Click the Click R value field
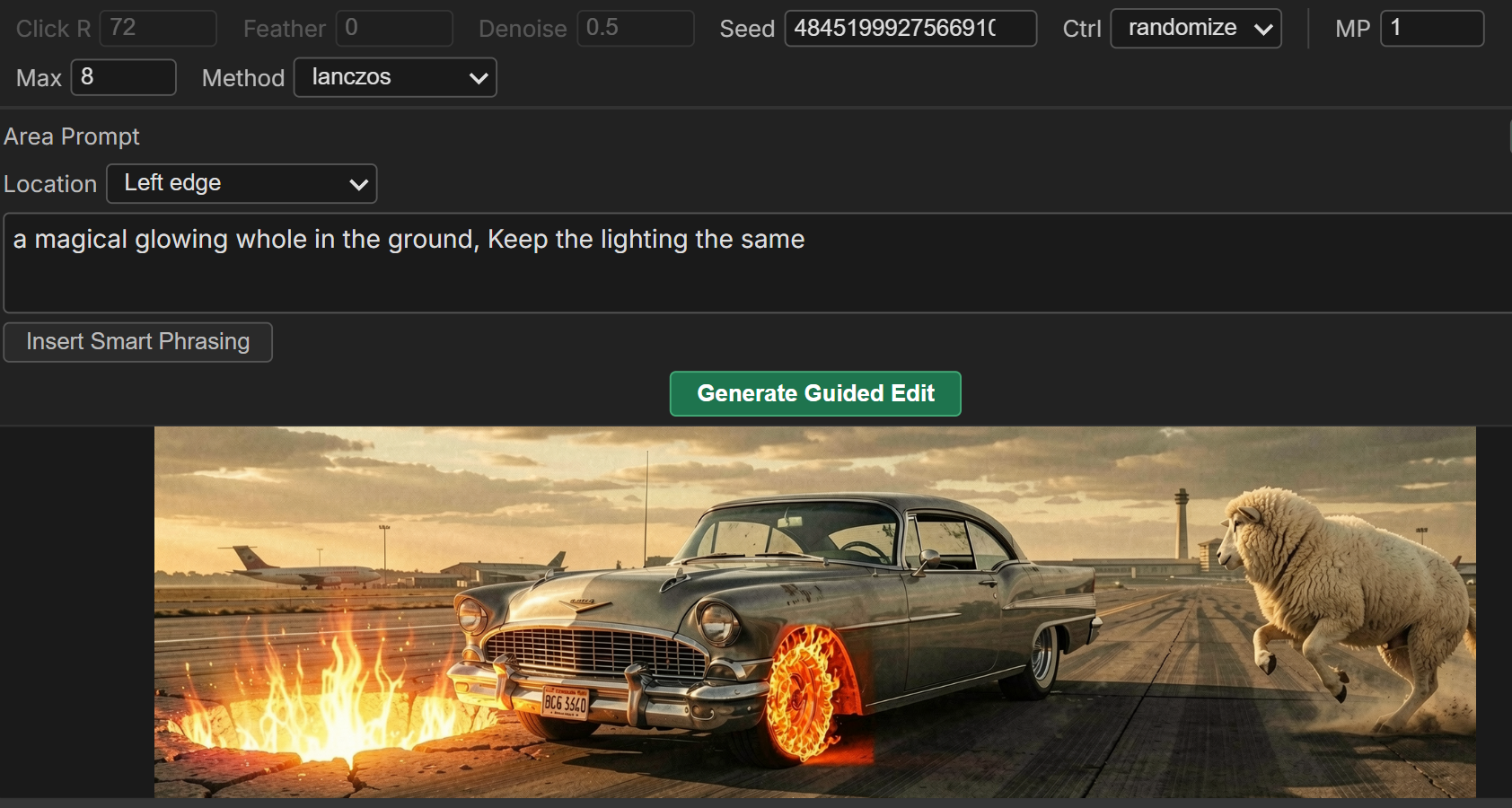 pos(158,28)
